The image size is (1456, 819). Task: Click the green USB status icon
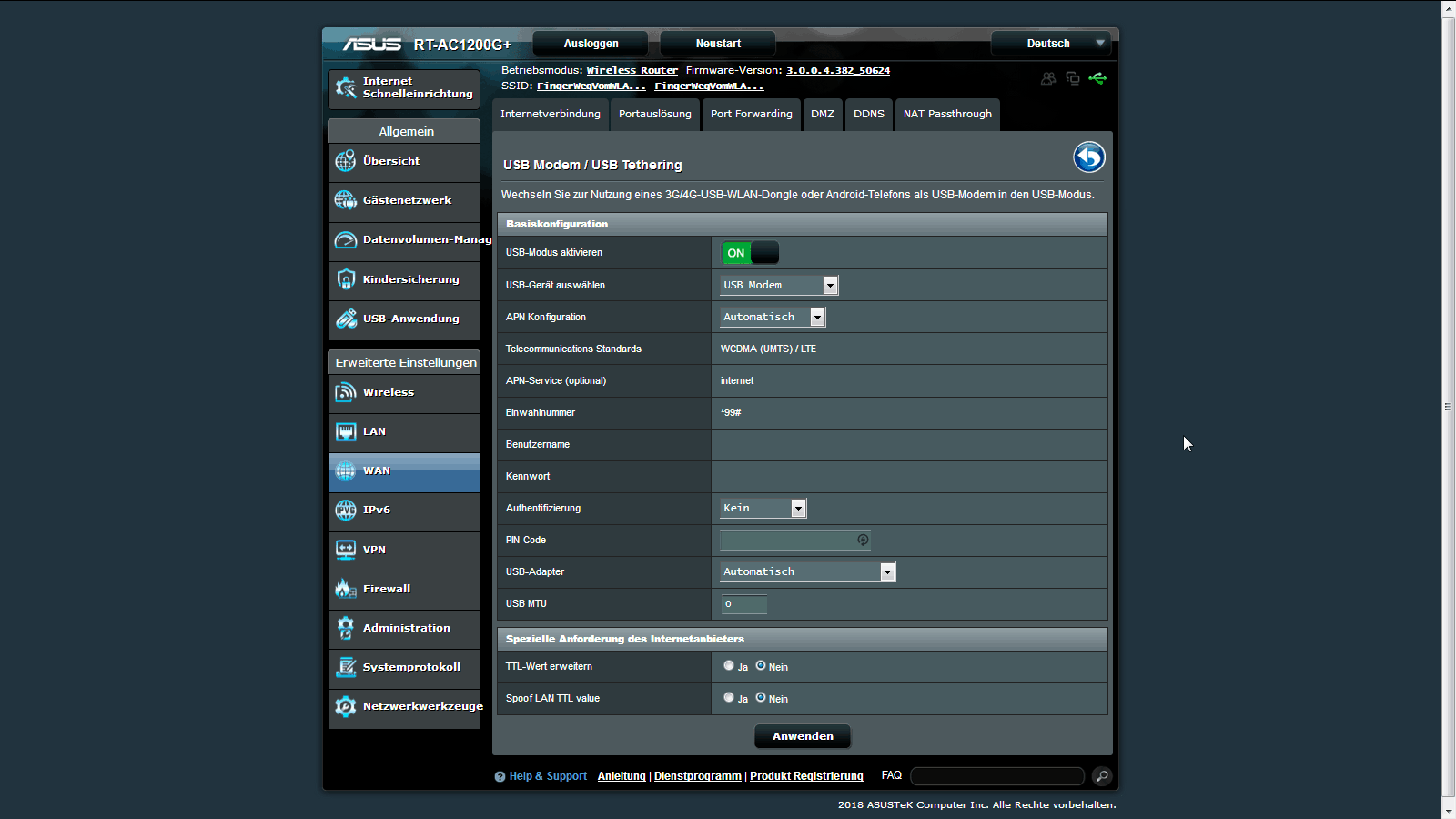[x=1098, y=78]
